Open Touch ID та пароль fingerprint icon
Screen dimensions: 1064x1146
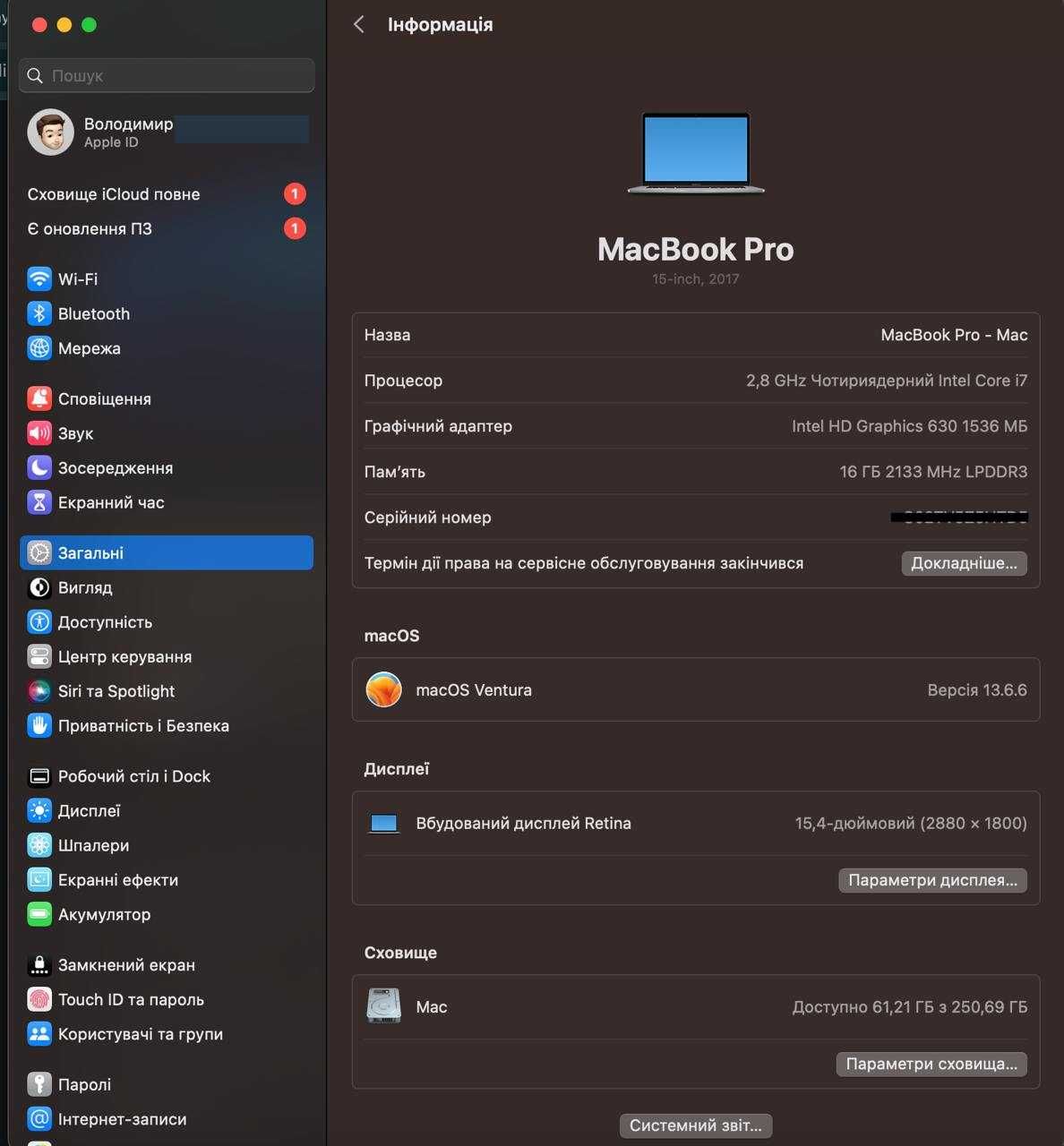click(x=39, y=999)
